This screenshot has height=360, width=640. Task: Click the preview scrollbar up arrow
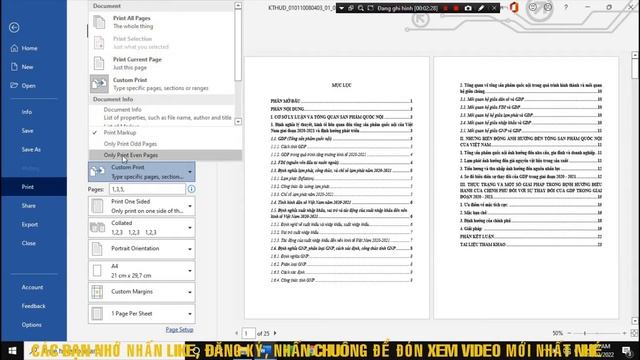click(635, 55)
